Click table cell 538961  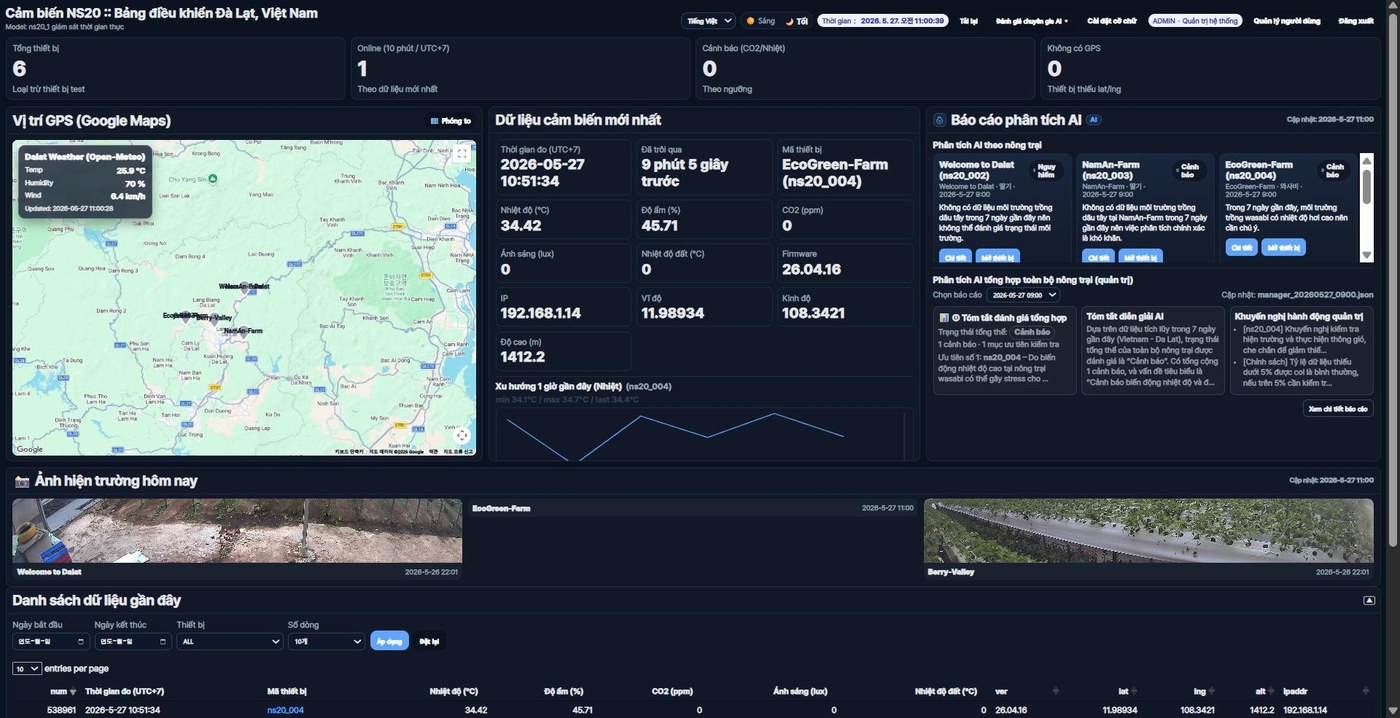[x=62, y=710]
